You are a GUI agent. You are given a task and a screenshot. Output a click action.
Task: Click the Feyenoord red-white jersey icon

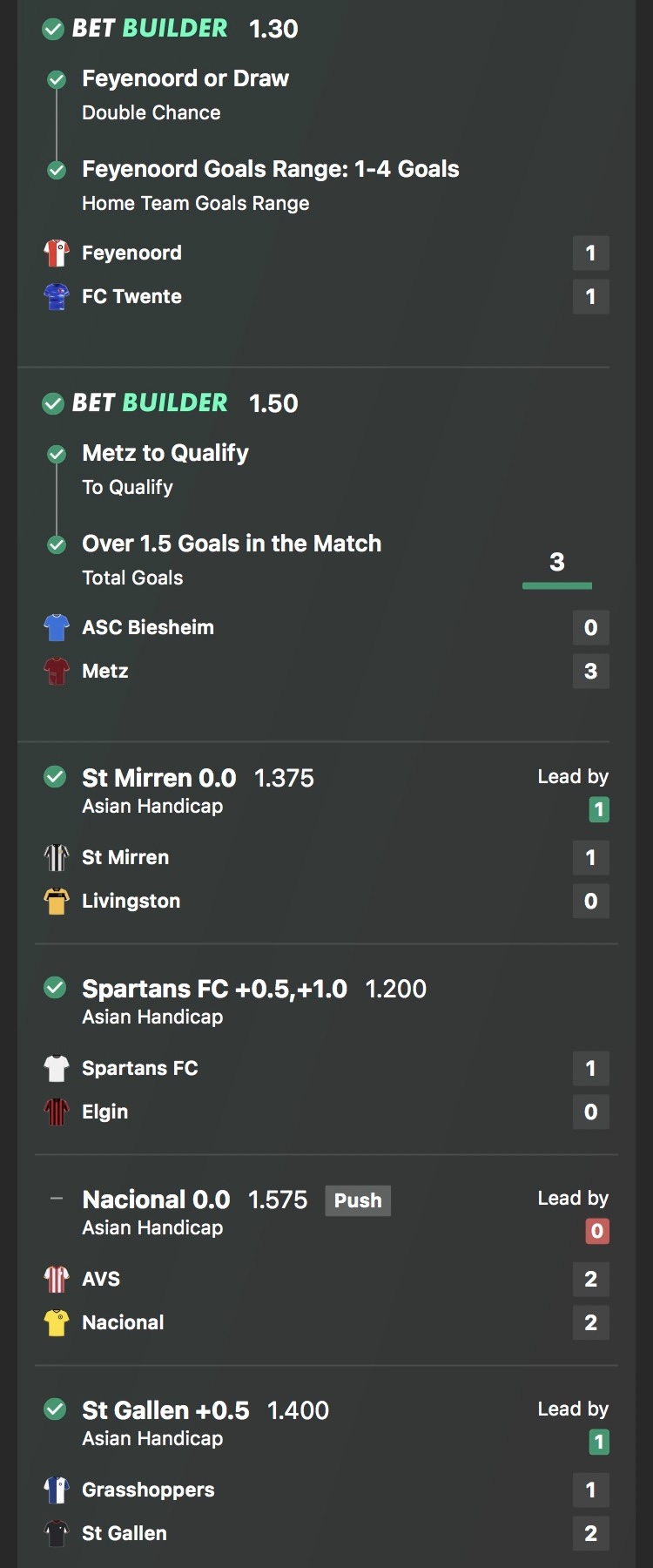tap(57, 253)
